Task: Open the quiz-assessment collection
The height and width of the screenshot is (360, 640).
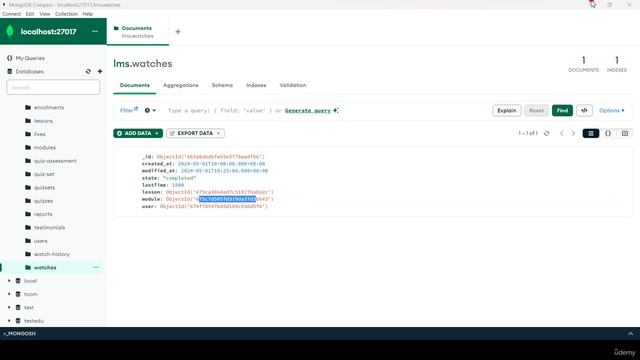Action: click(x=55, y=161)
